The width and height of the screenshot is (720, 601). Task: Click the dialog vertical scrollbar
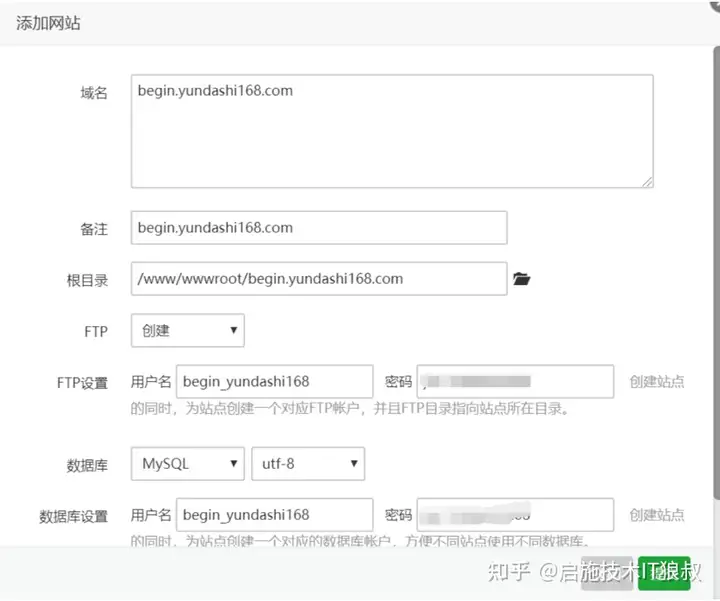pyautogui.click(x=716, y=271)
